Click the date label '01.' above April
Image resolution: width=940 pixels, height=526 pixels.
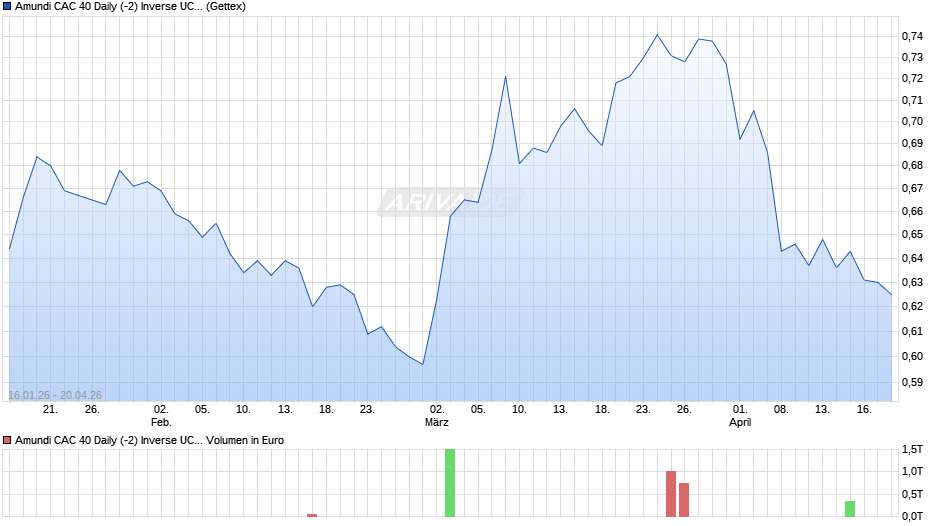click(x=740, y=410)
